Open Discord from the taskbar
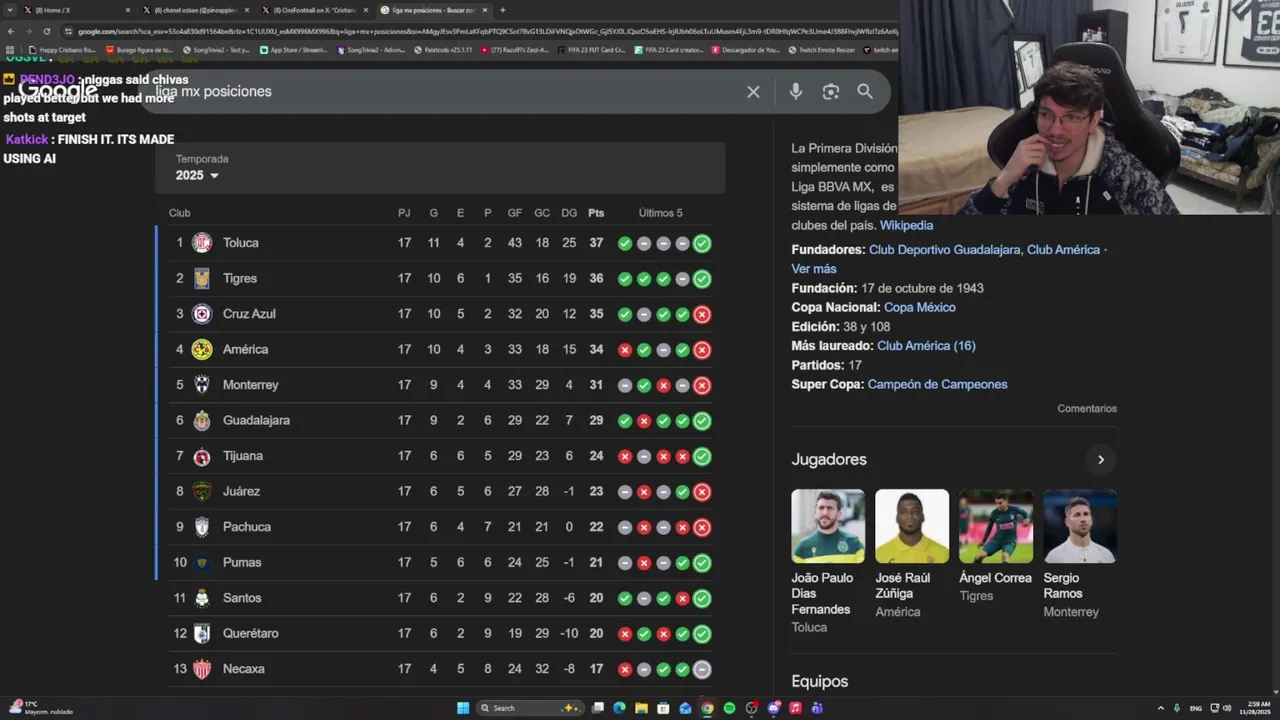The height and width of the screenshot is (720, 1280). 773,708
